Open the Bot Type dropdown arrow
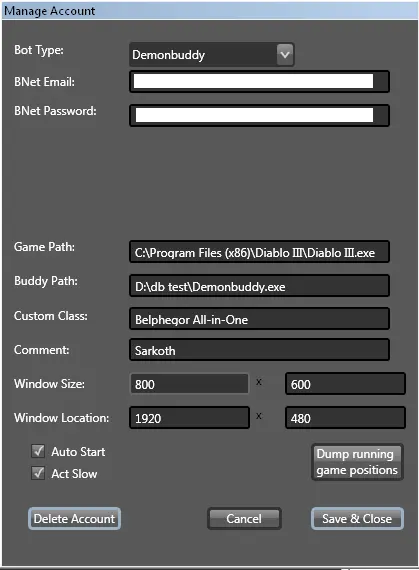 click(x=285, y=55)
